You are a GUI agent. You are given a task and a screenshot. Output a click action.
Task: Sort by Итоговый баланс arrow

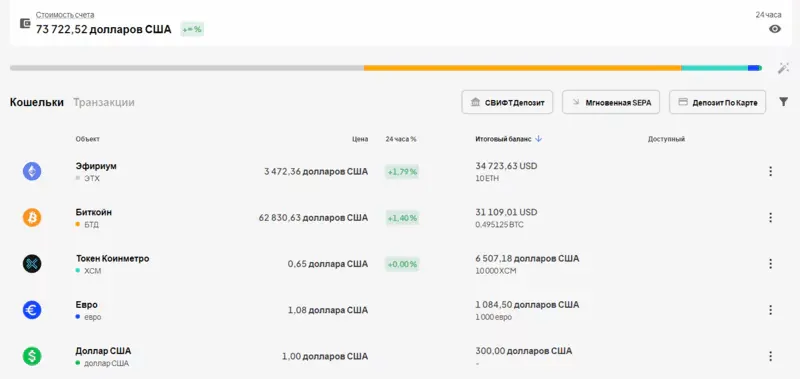click(539, 139)
